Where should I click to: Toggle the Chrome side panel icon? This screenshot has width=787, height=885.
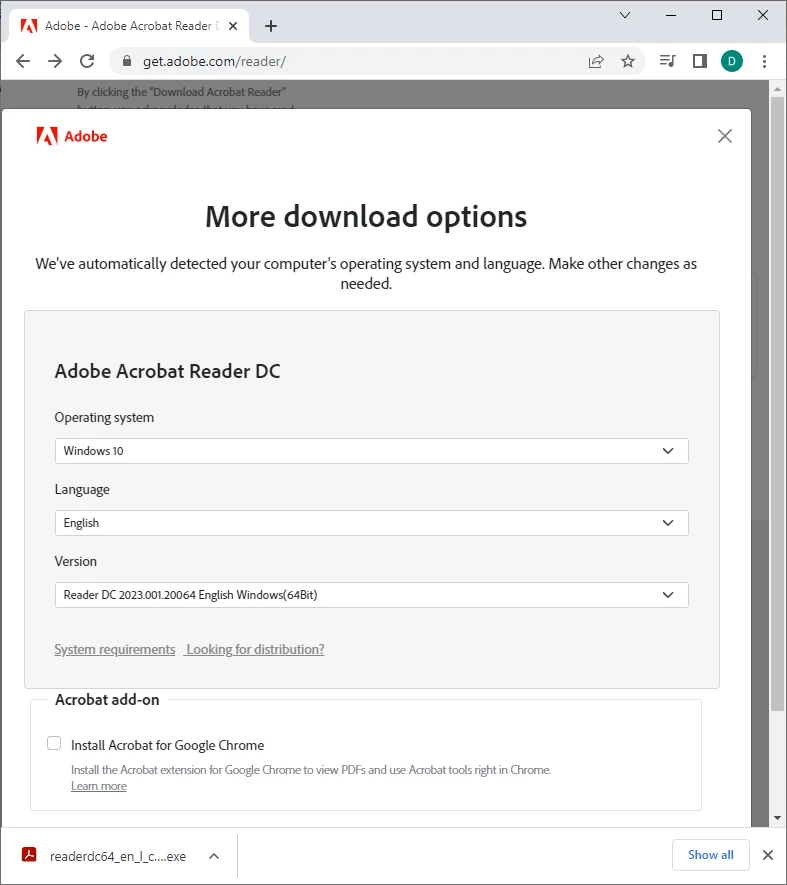point(699,61)
